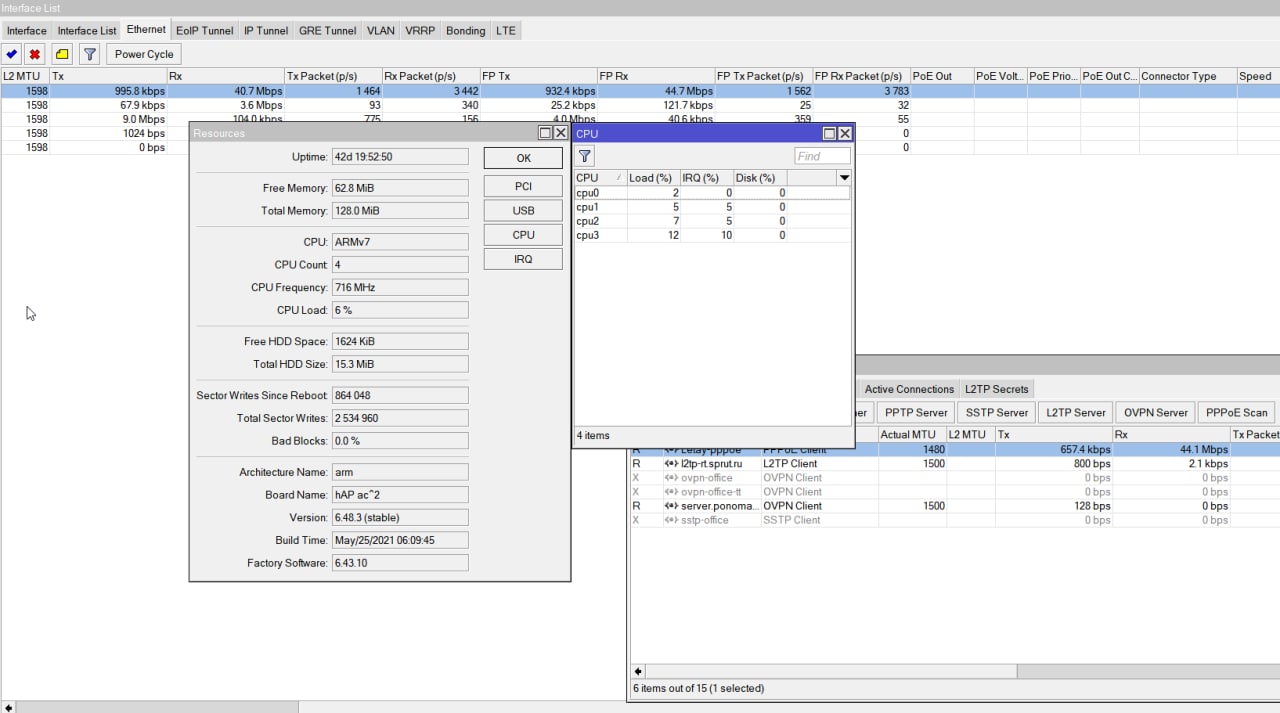This screenshot has width=1280, height=713.
Task: Open the Interface List filter funnel
Action: (x=89, y=54)
